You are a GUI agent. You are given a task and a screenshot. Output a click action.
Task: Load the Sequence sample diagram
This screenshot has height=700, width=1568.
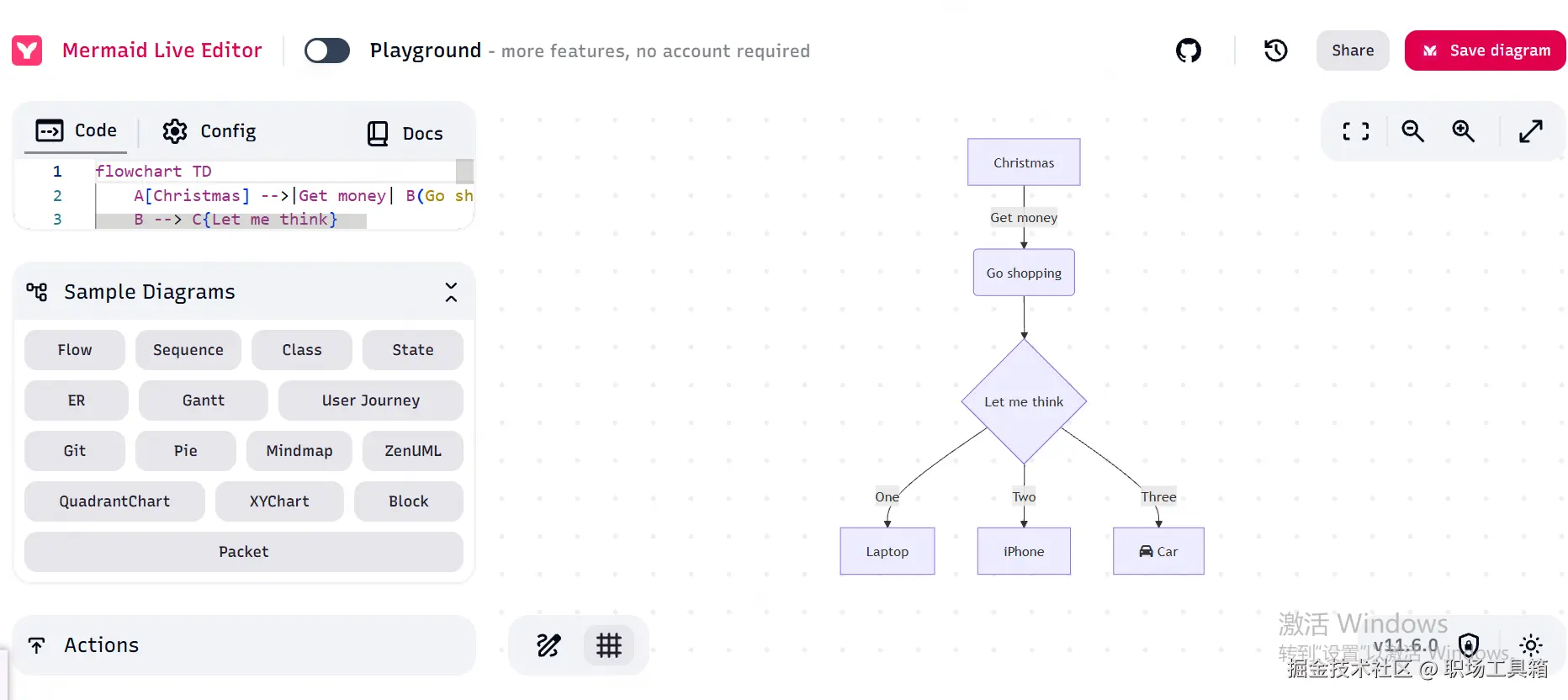pos(188,350)
